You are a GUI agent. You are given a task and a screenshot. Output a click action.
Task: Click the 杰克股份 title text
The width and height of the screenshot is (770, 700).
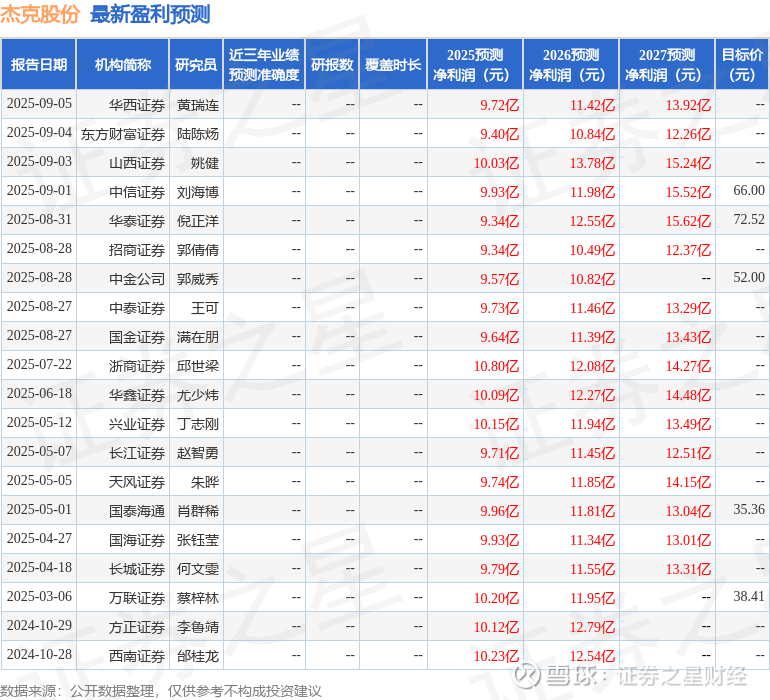coord(40,14)
